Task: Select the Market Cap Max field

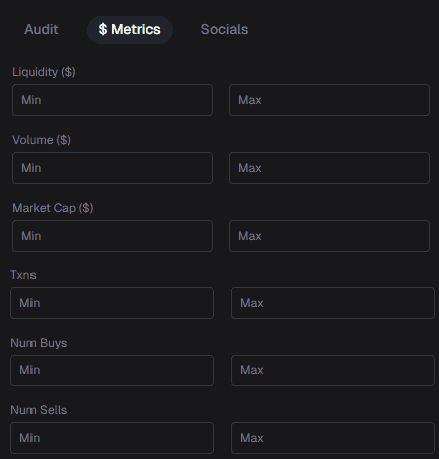Action: pos(329,236)
